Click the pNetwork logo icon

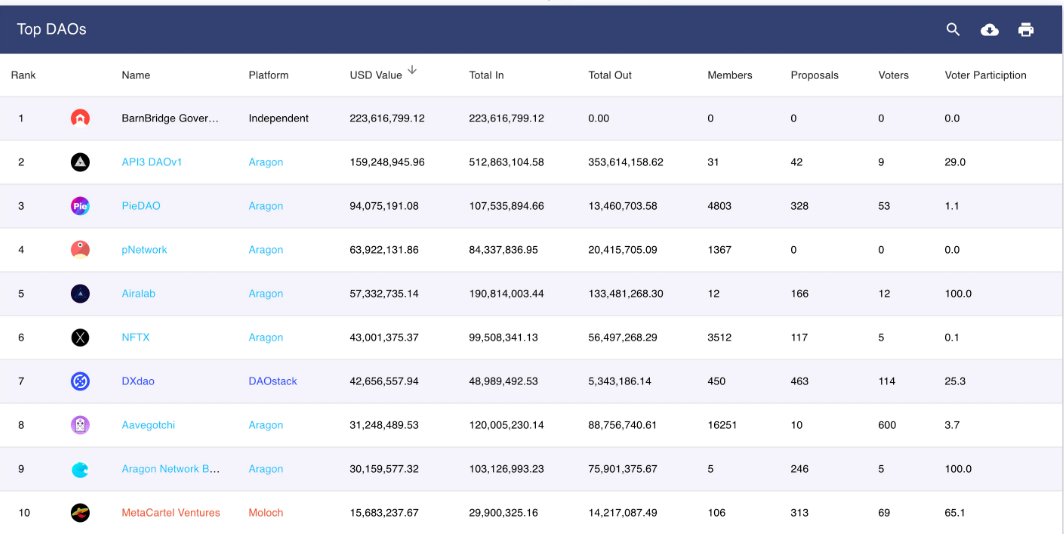tap(80, 250)
